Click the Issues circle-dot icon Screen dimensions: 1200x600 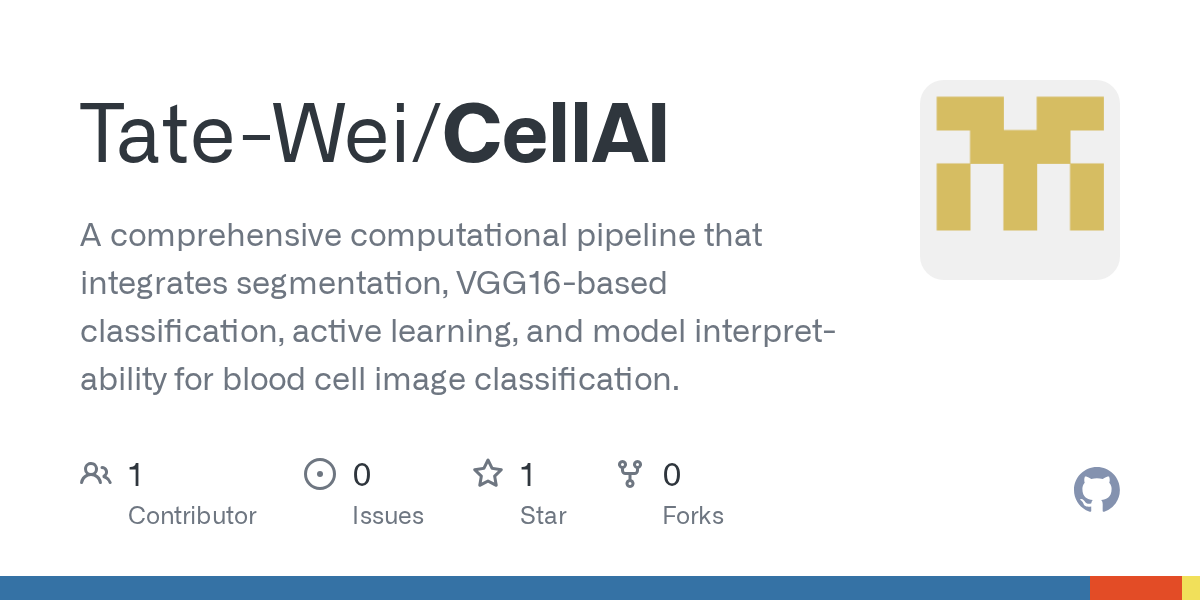coord(319,474)
